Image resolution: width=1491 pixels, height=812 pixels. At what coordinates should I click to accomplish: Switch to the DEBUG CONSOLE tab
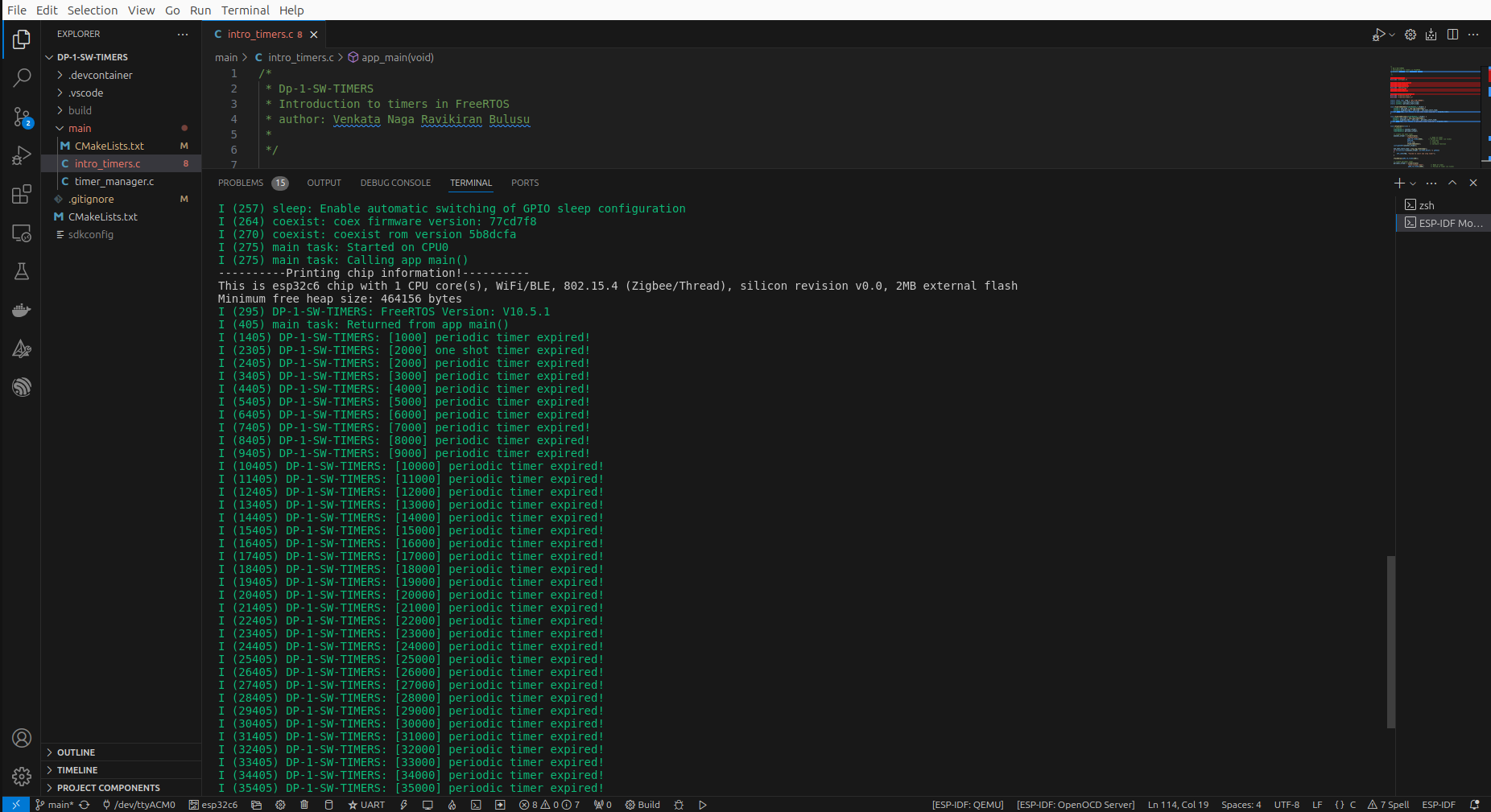395,183
